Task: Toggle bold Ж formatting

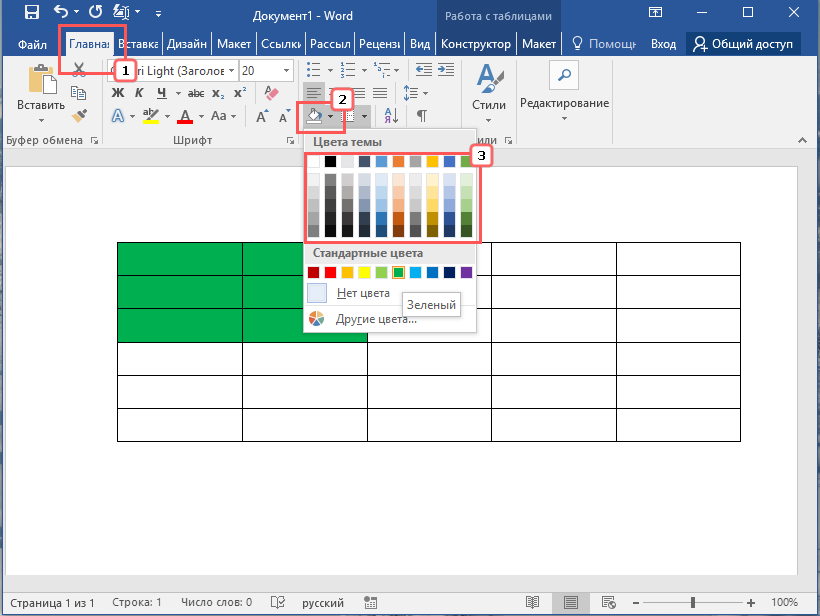Action: pyautogui.click(x=117, y=93)
